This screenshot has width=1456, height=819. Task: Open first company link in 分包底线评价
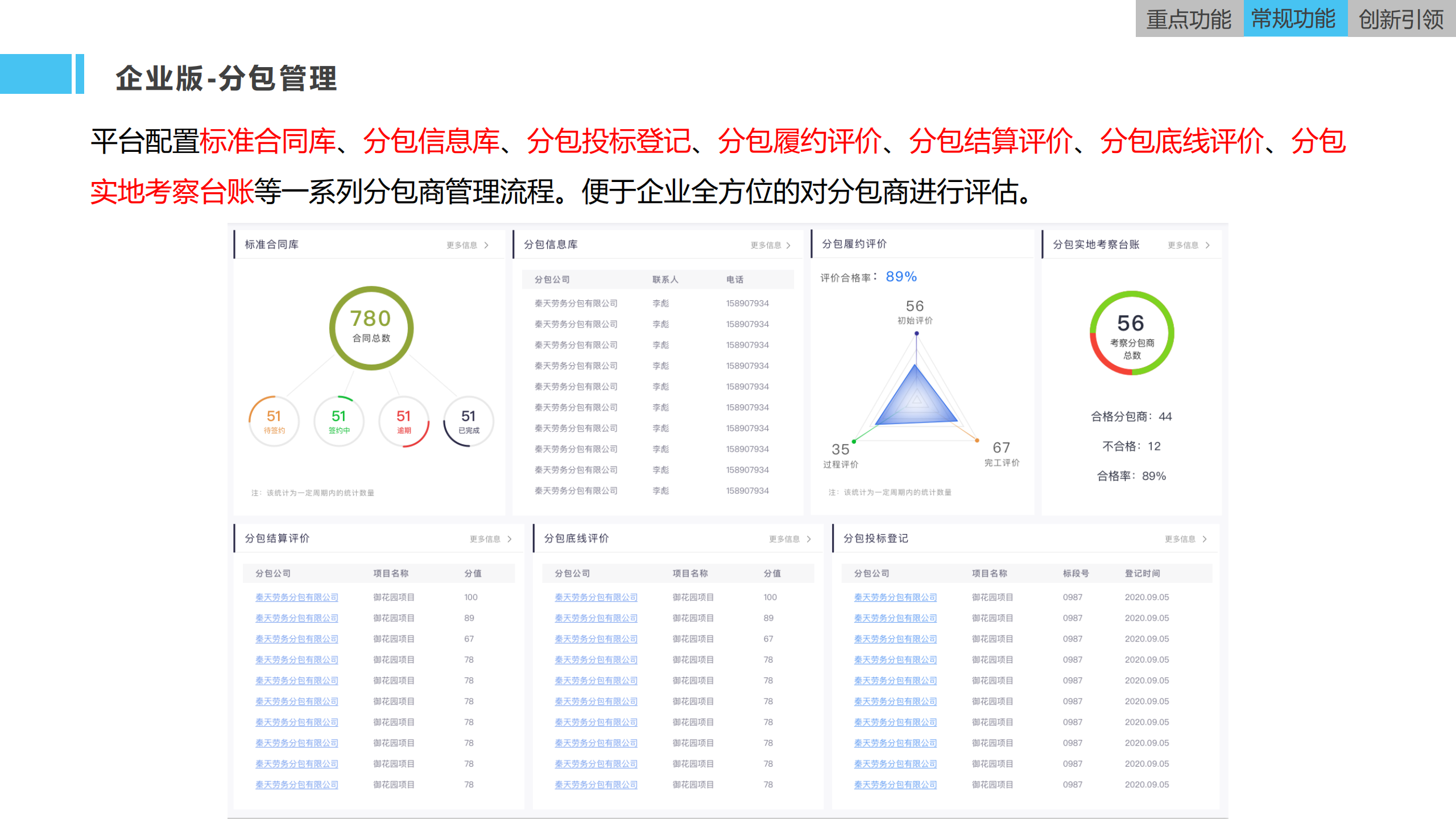tap(596, 597)
